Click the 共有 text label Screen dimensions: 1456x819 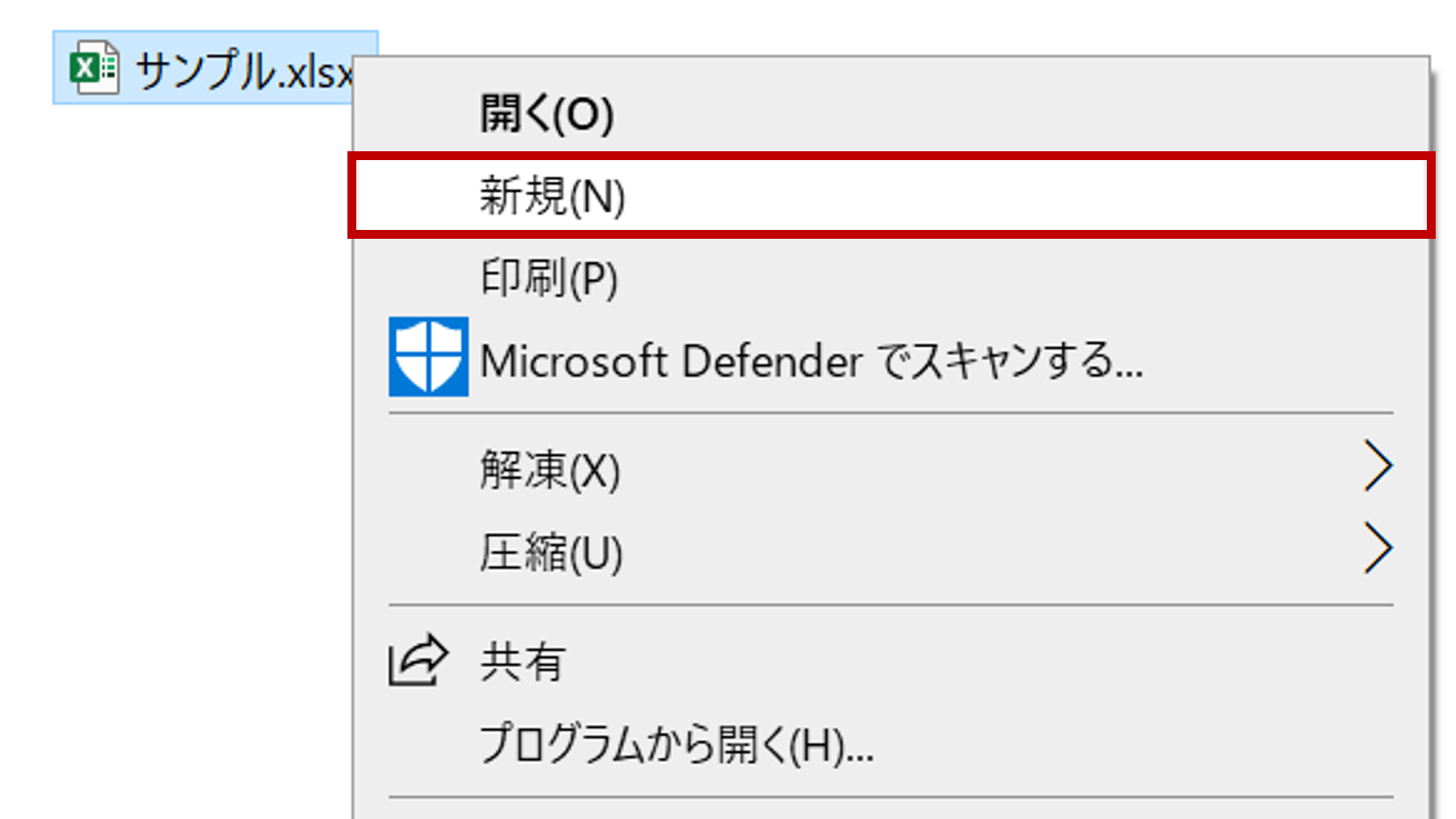point(522,662)
